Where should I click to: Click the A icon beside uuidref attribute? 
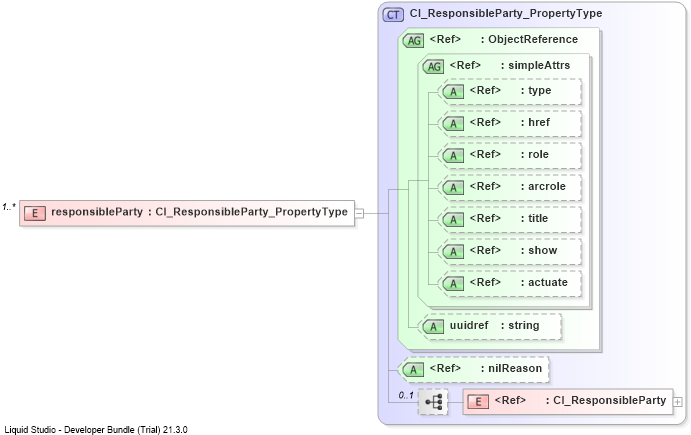pos(433,327)
